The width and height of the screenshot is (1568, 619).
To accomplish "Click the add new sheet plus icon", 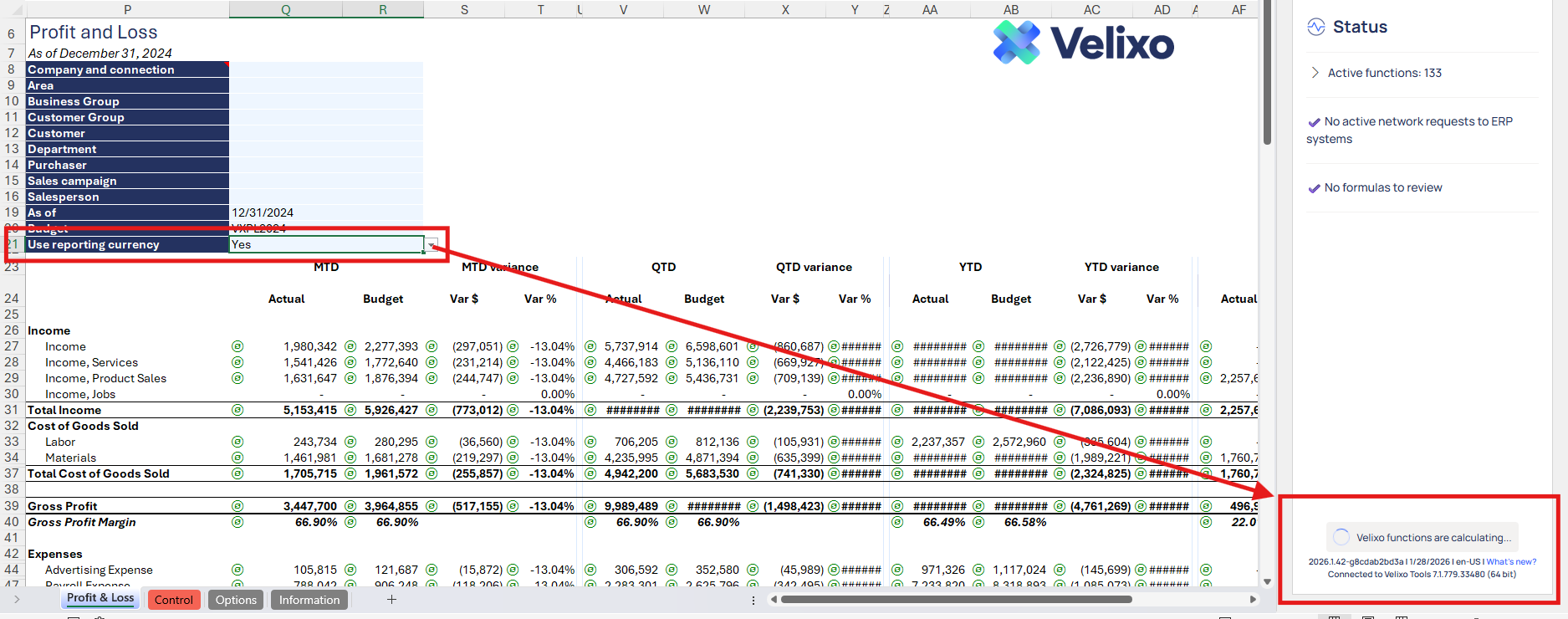I will 391,599.
